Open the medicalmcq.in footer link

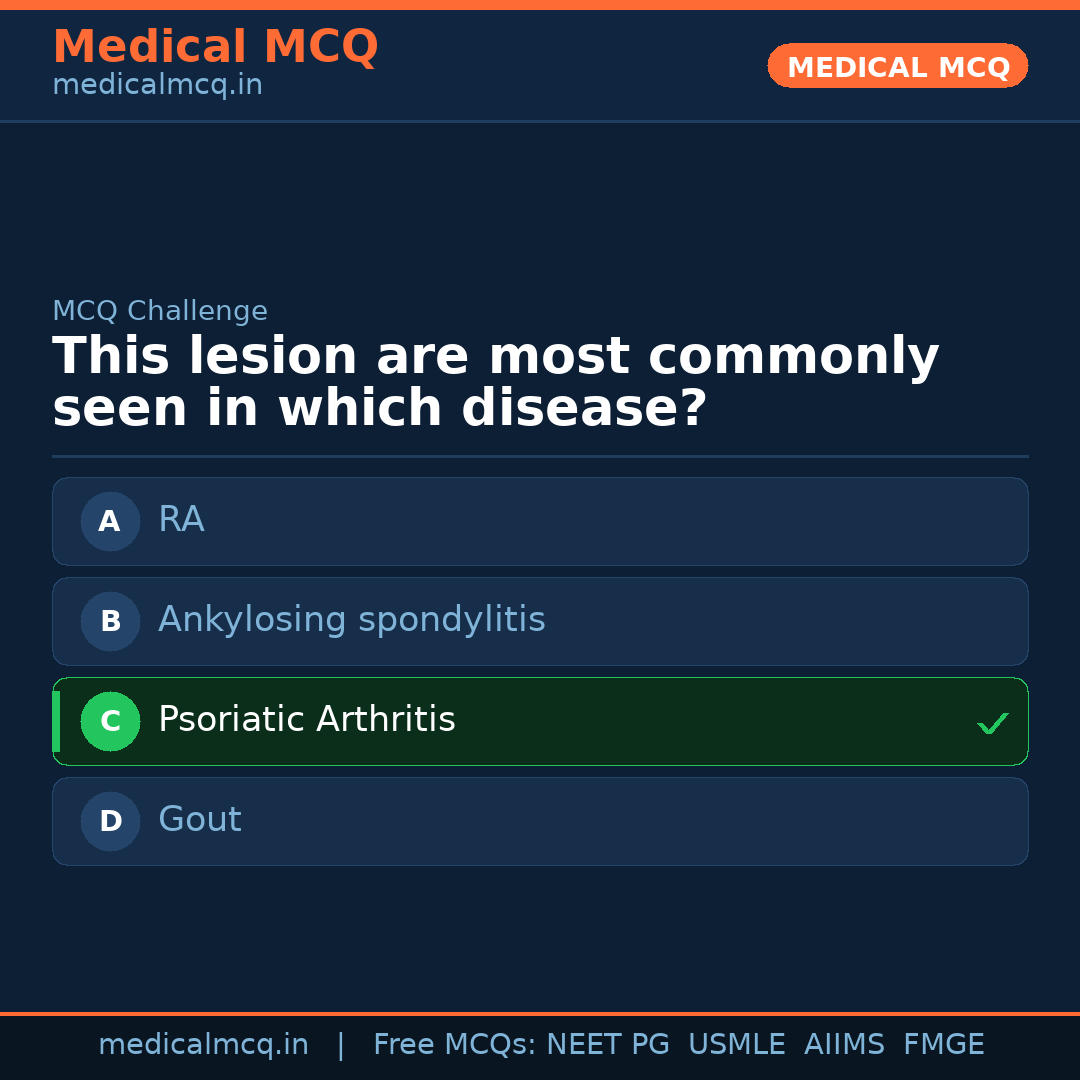203,1045
